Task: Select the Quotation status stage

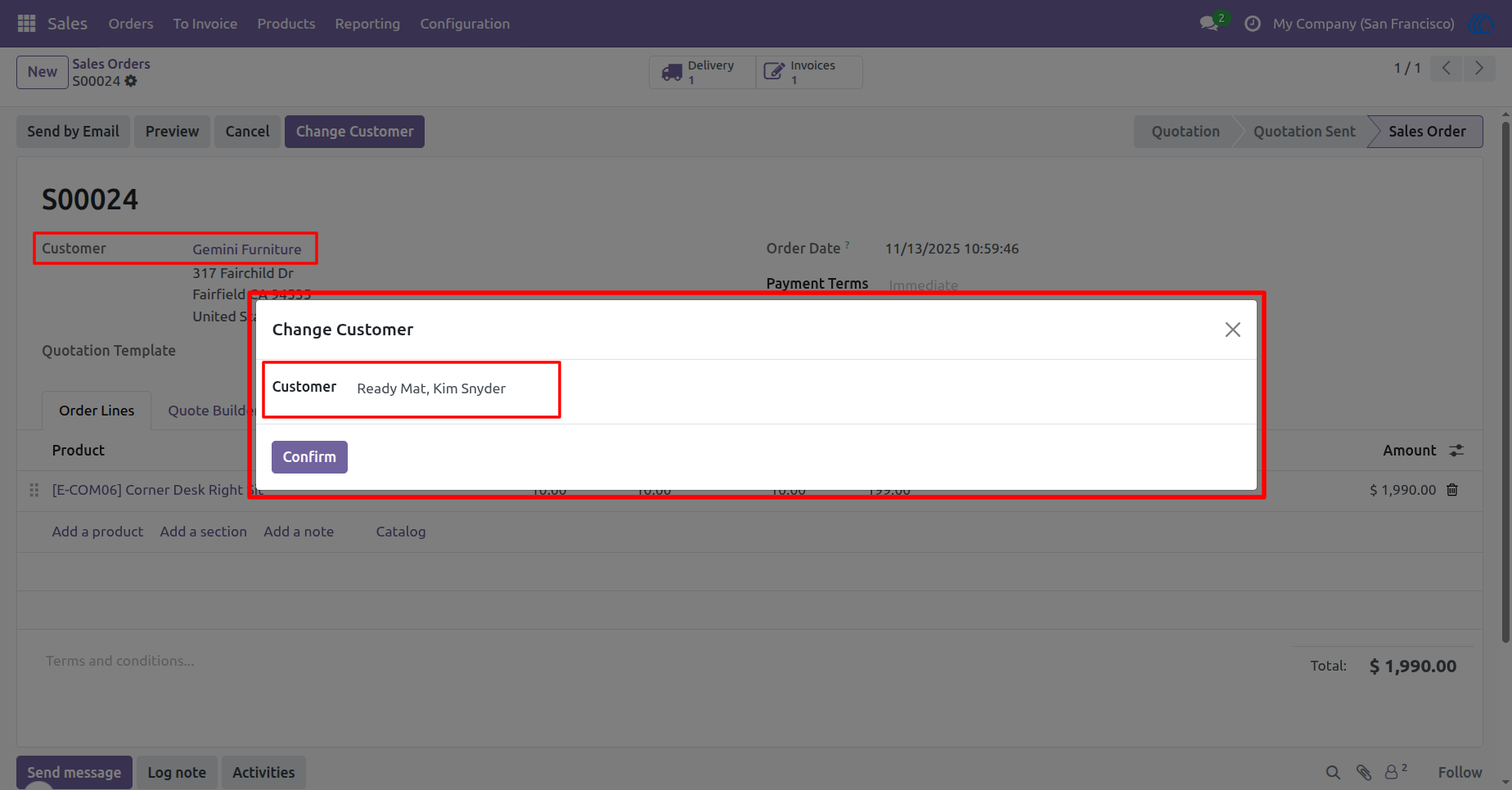Action: (x=1185, y=132)
